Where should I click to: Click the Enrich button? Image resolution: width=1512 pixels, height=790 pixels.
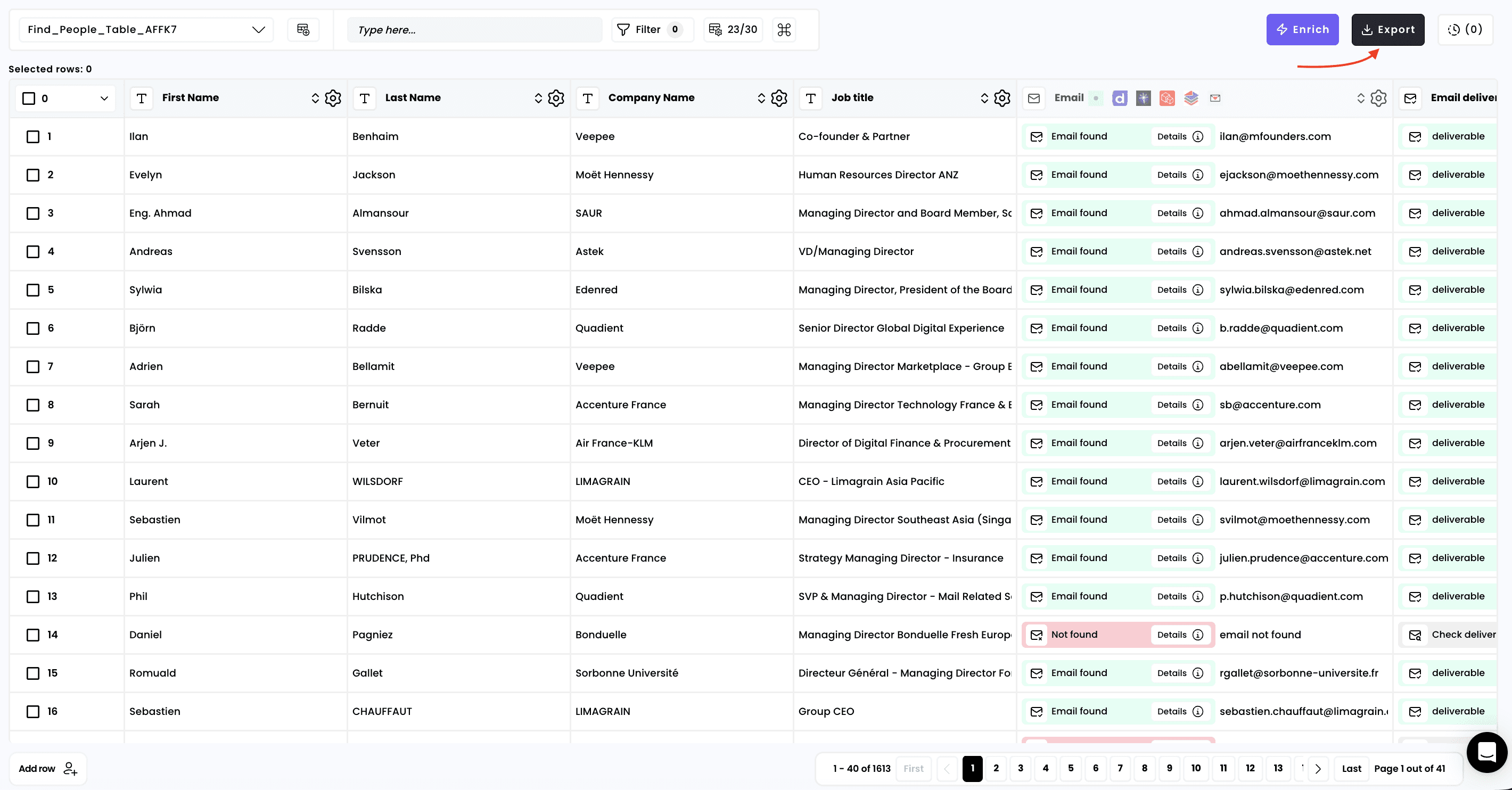point(1302,29)
